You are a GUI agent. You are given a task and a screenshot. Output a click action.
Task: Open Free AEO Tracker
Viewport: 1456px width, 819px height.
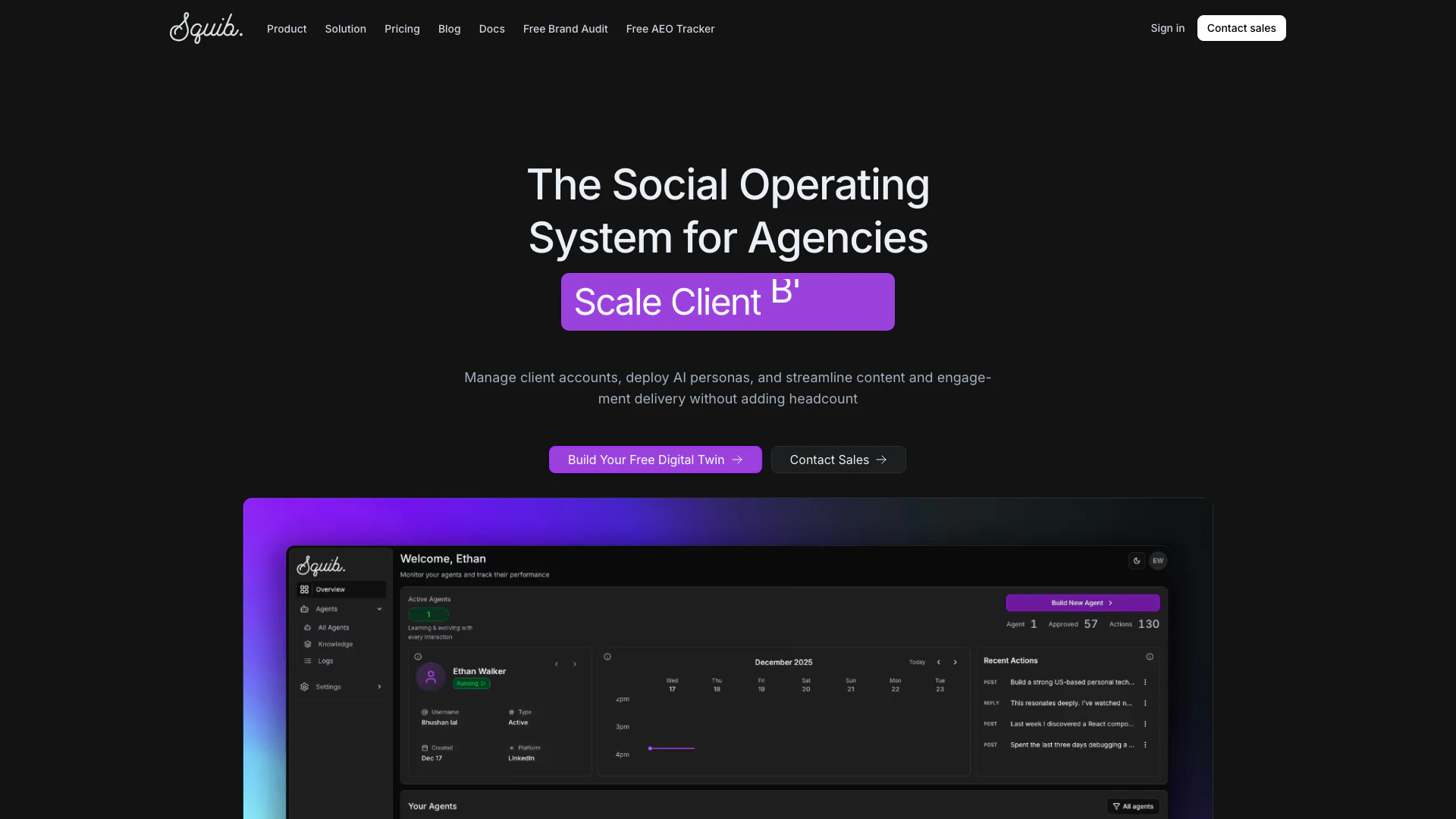[670, 29]
